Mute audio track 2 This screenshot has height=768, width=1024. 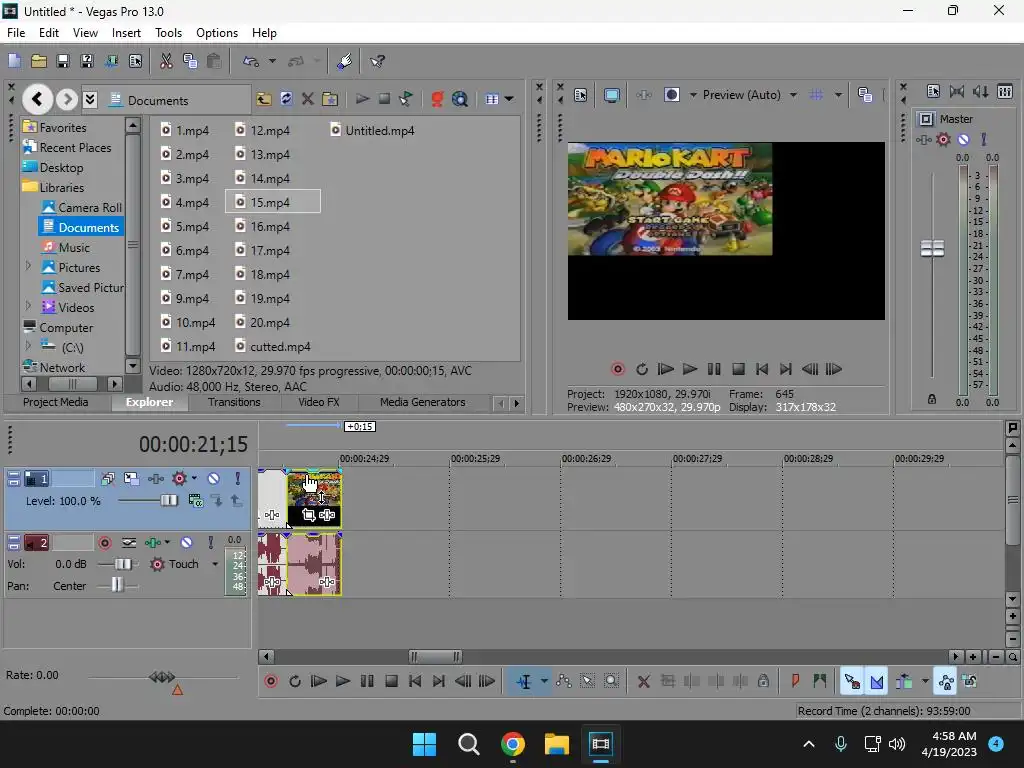click(x=187, y=543)
